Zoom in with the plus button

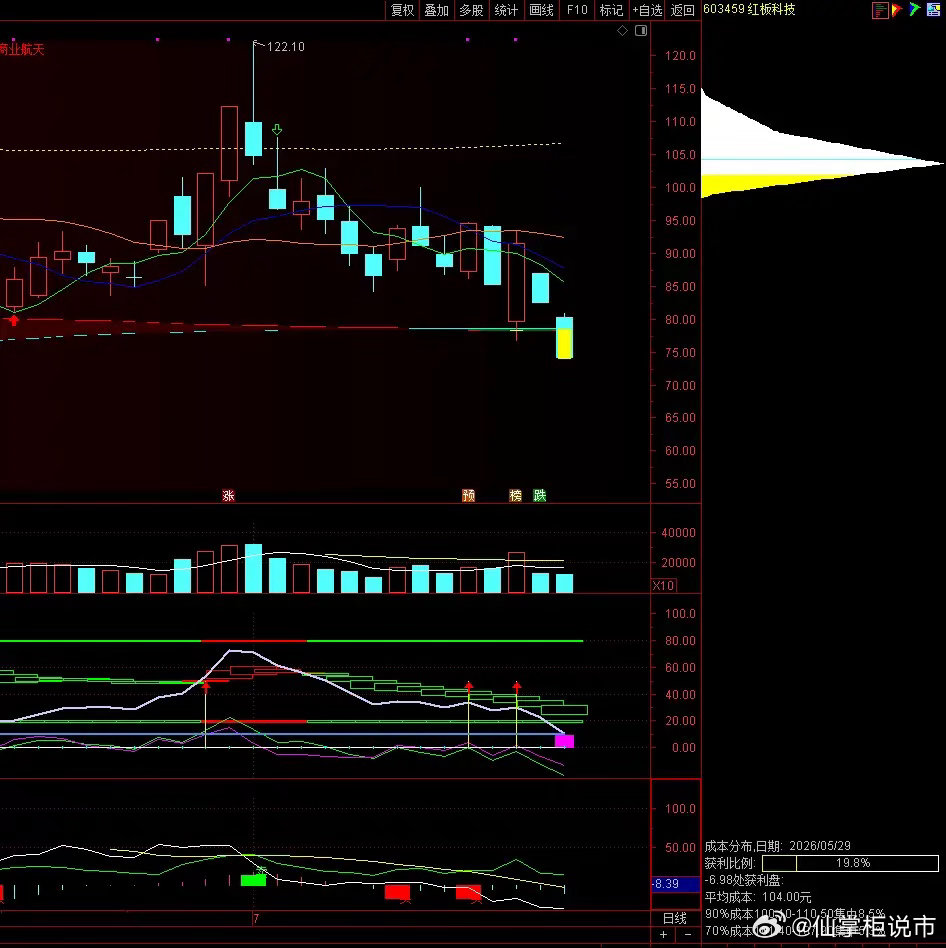(663, 934)
